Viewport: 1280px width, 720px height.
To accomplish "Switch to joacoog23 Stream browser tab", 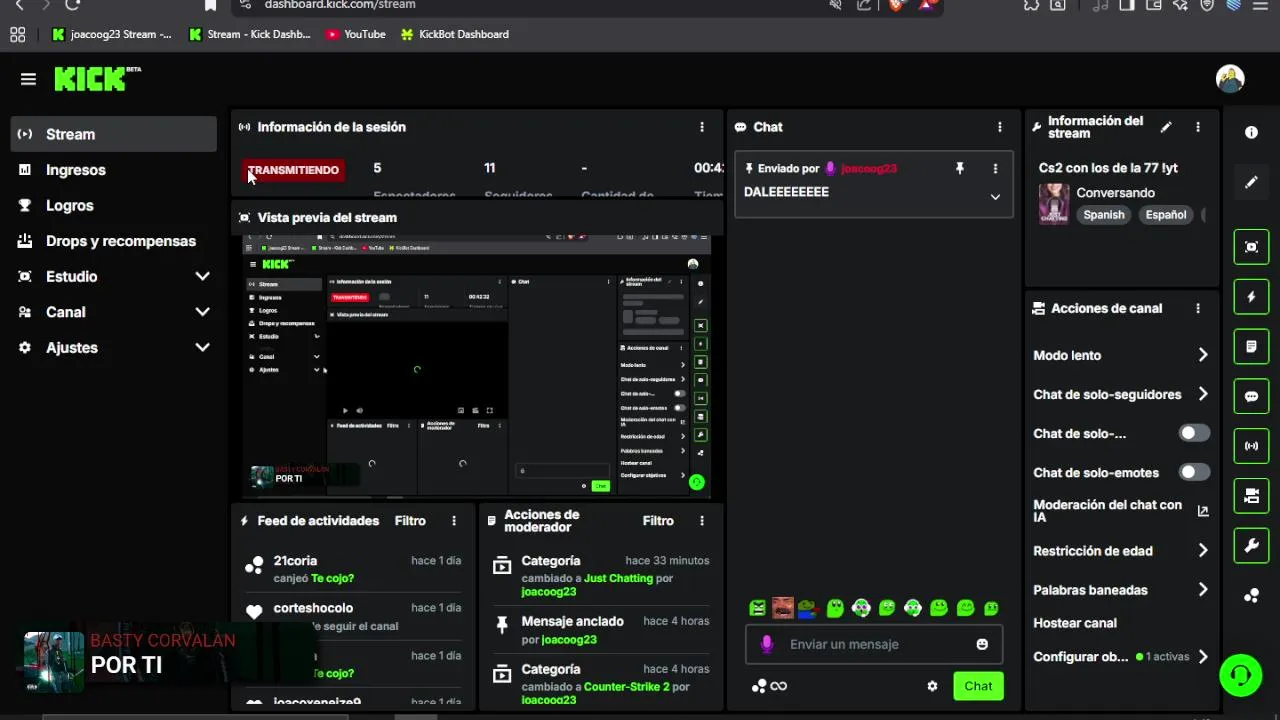I will (112, 34).
